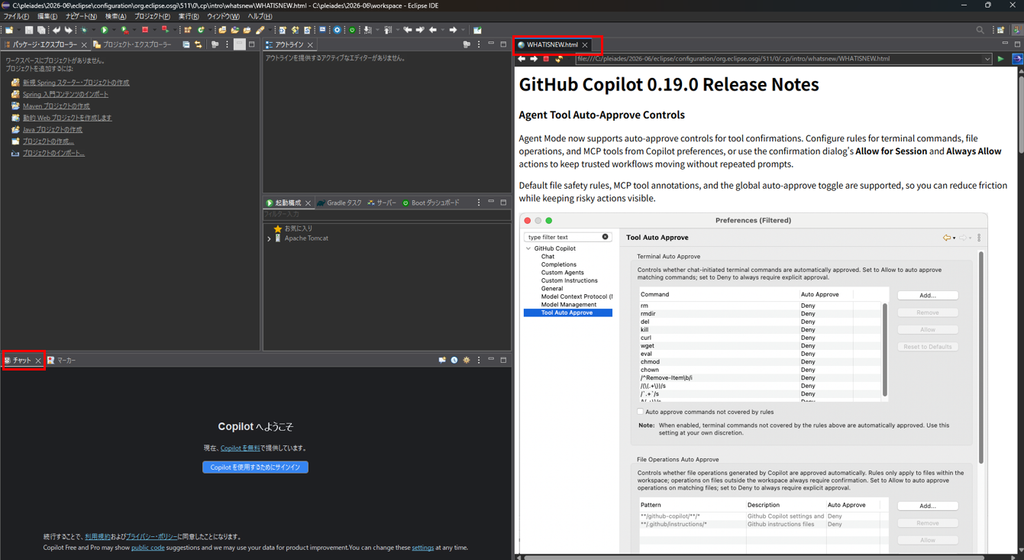Viewport: 1024px width, 560px height.
Task: Click the public code link
Action: point(148,548)
